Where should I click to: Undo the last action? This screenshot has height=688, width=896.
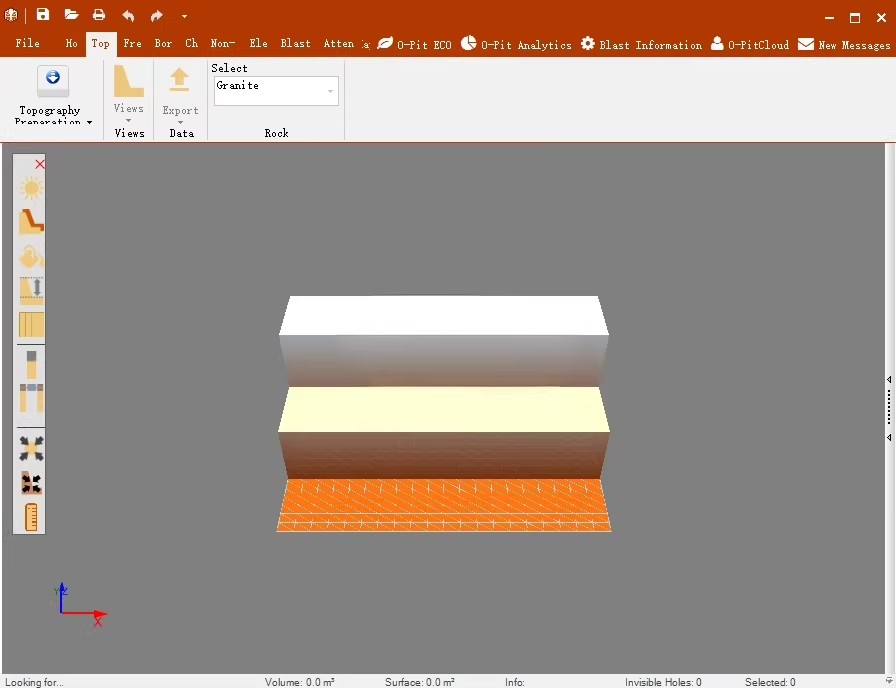point(128,16)
